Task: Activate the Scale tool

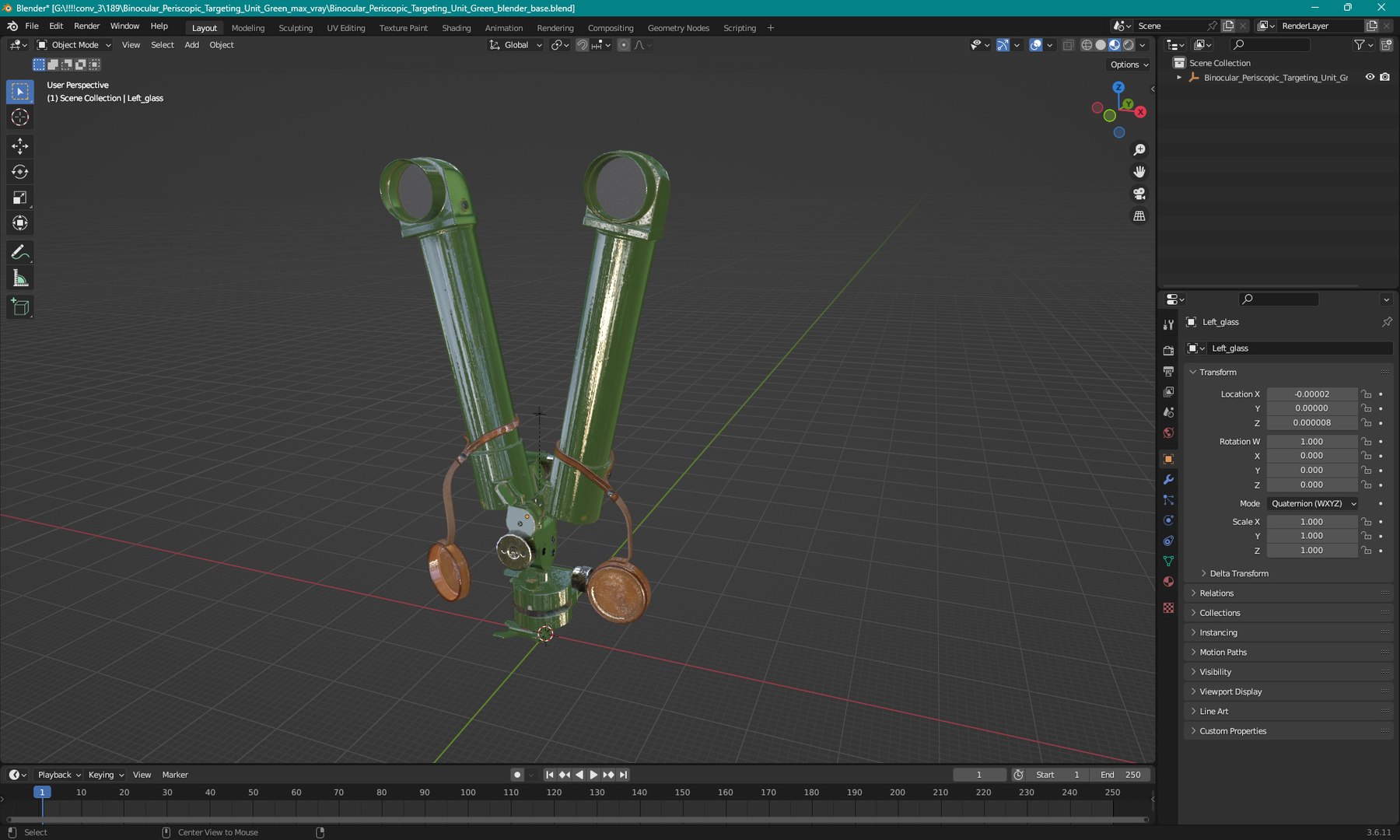Action: [x=20, y=198]
